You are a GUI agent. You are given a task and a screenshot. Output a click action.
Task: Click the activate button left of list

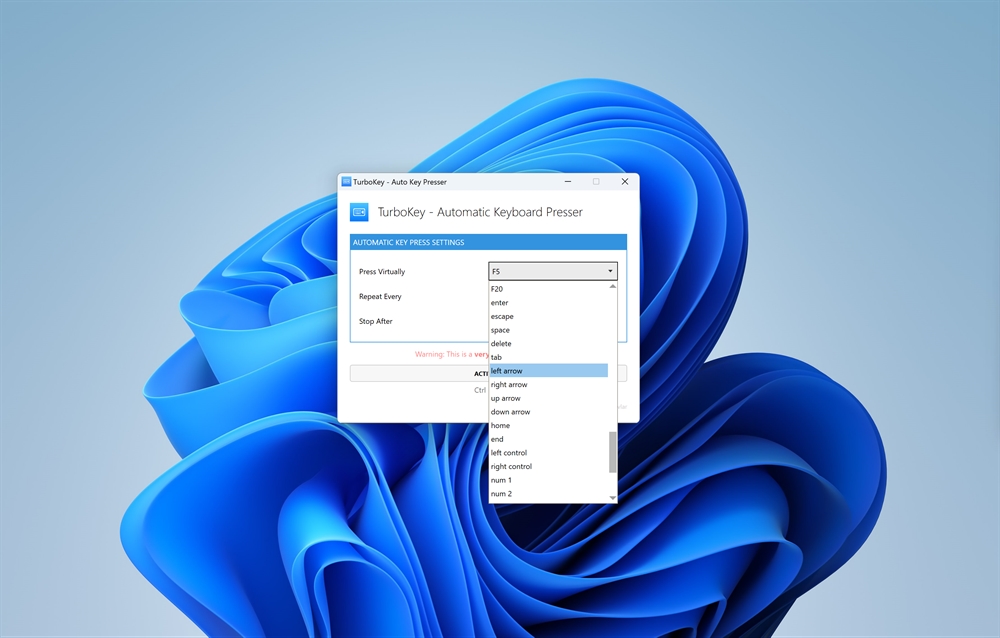[x=419, y=373]
